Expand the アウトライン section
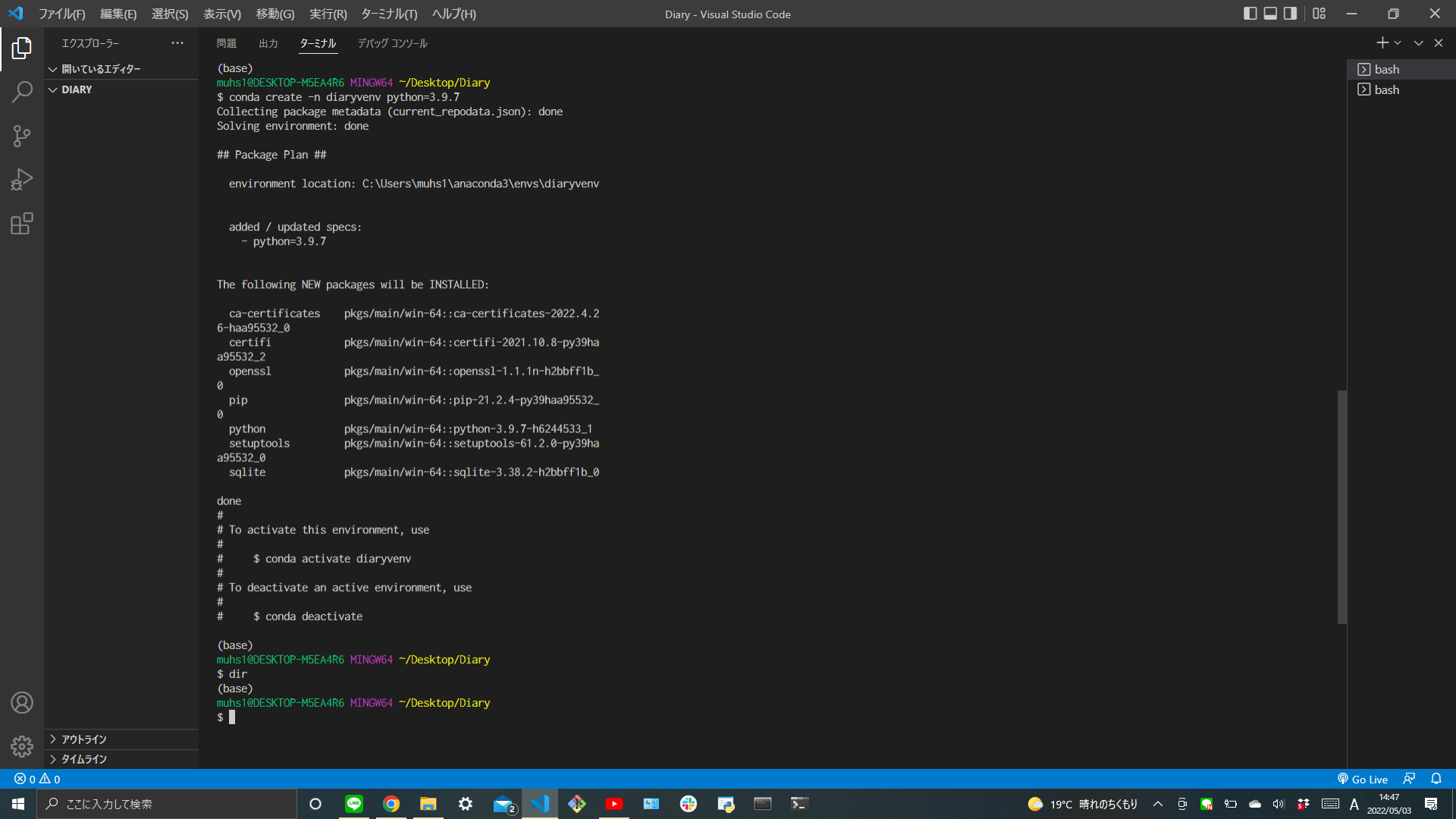This screenshot has width=1456, height=819. point(121,739)
